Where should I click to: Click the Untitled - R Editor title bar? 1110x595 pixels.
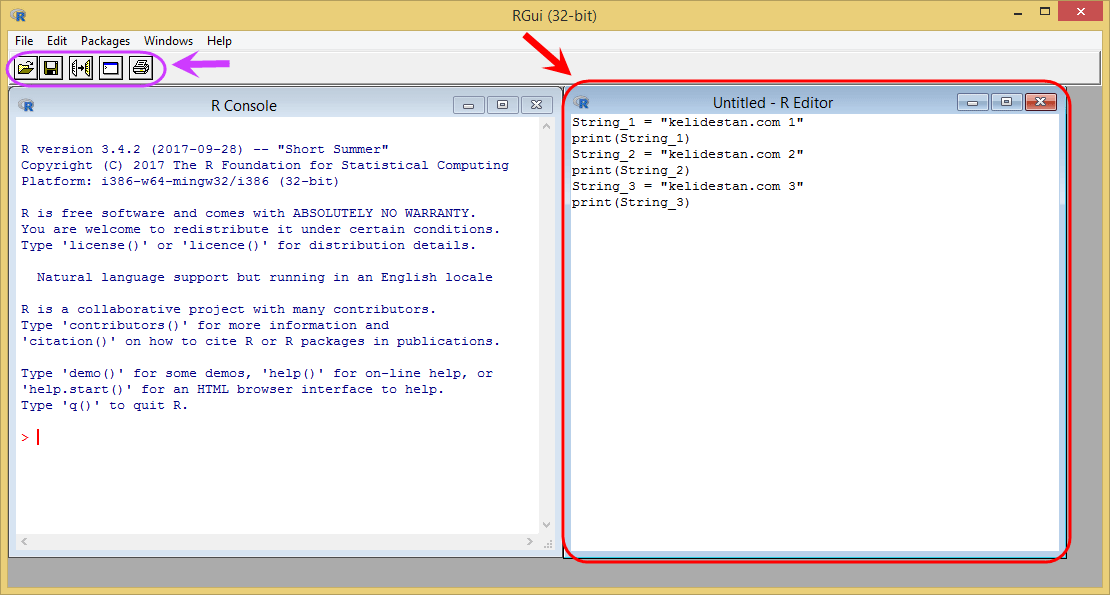pyautogui.click(x=772, y=103)
